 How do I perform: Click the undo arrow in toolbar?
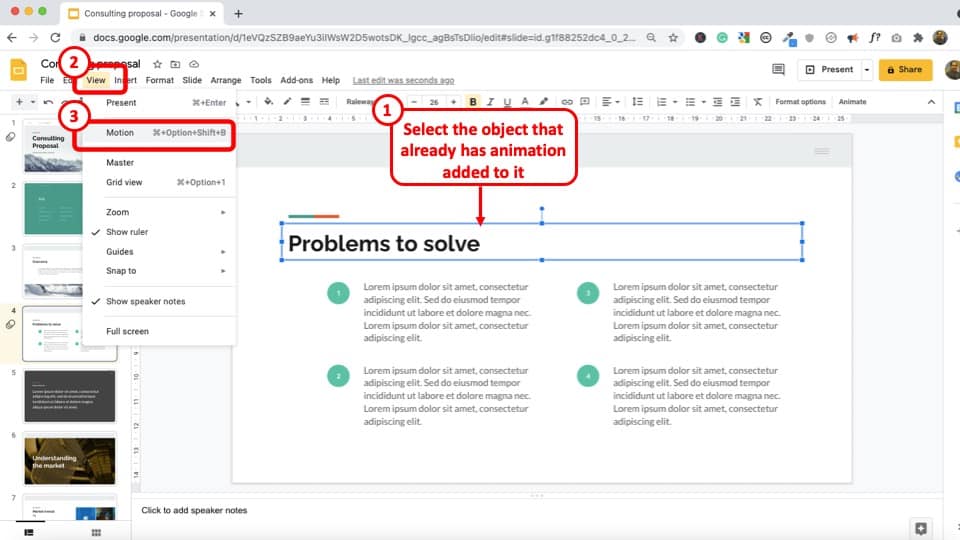click(x=48, y=102)
